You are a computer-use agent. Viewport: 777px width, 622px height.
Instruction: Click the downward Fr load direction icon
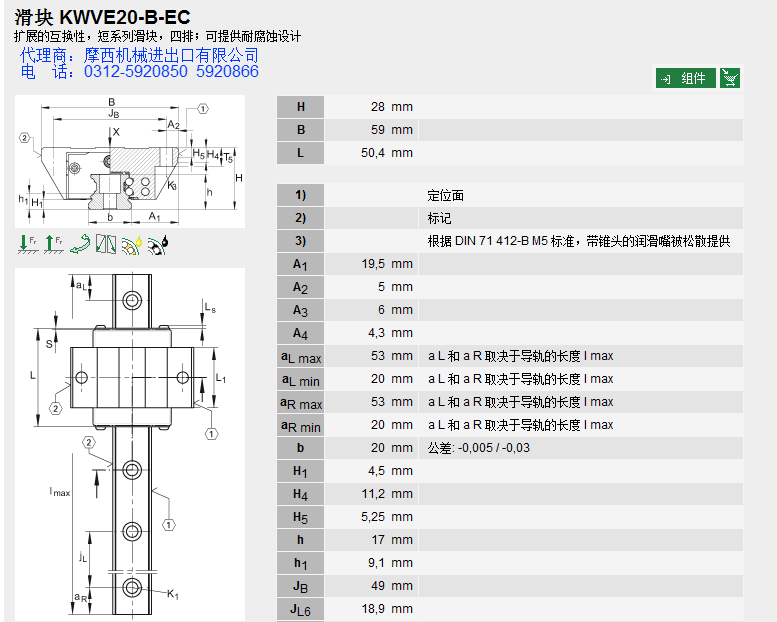coord(27,243)
